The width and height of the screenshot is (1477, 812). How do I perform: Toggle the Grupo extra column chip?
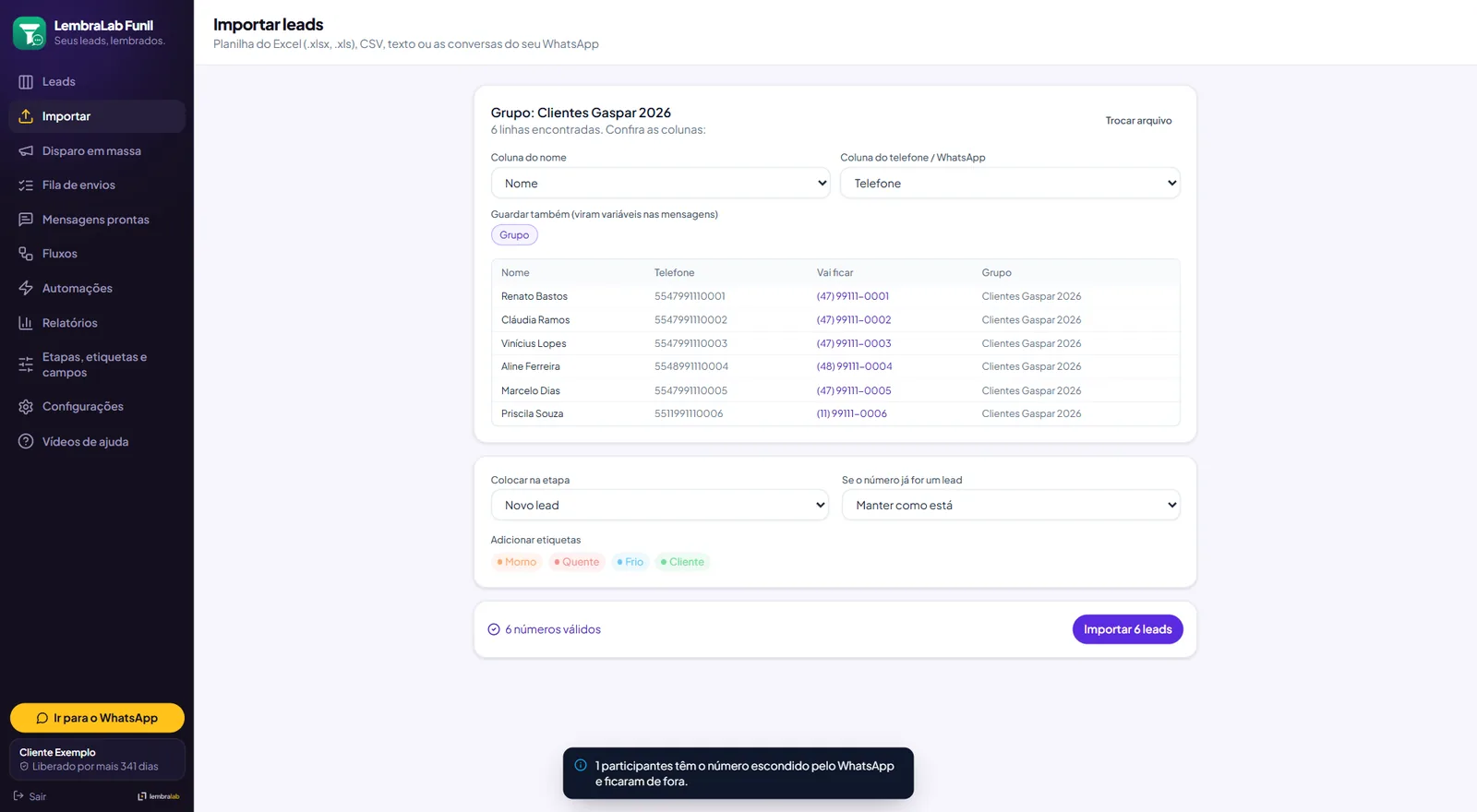[514, 235]
